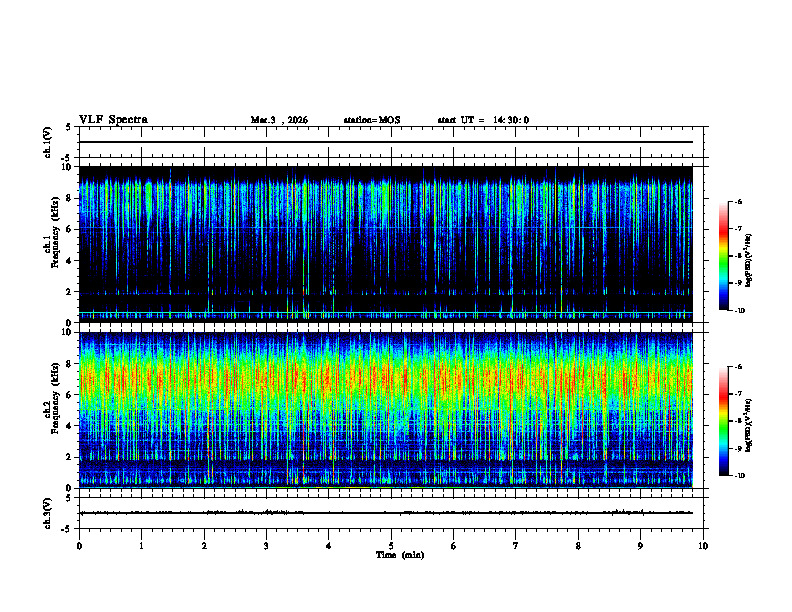Click the "VLF Spectra" plot title
This screenshot has height=612, width=792.
(x=113, y=120)
